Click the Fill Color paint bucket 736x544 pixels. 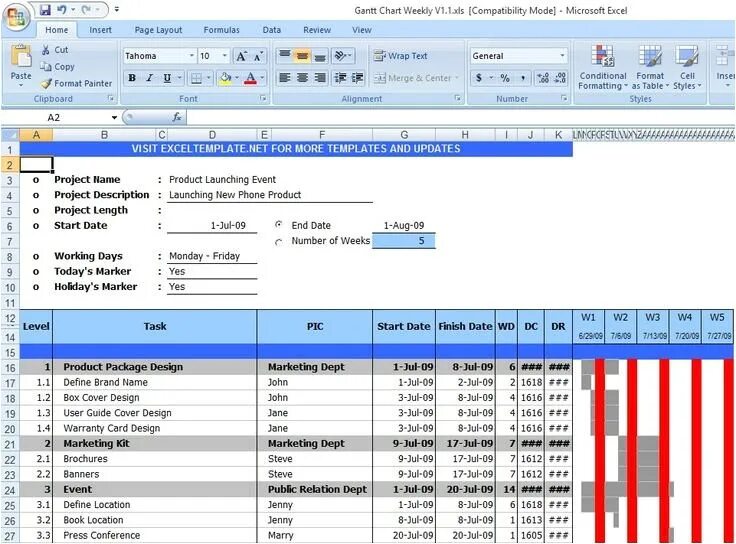pos(225,78)
